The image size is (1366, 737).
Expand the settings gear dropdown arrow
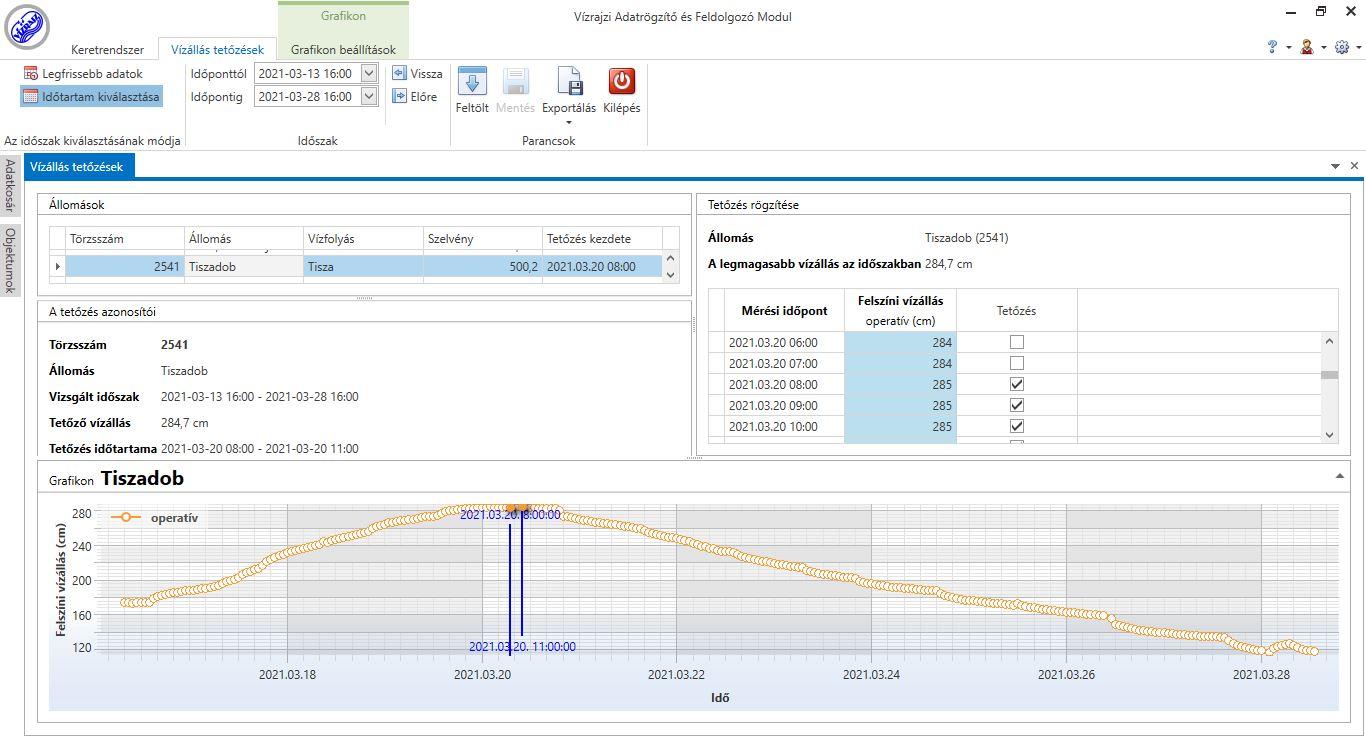(x=1357, y=48)
